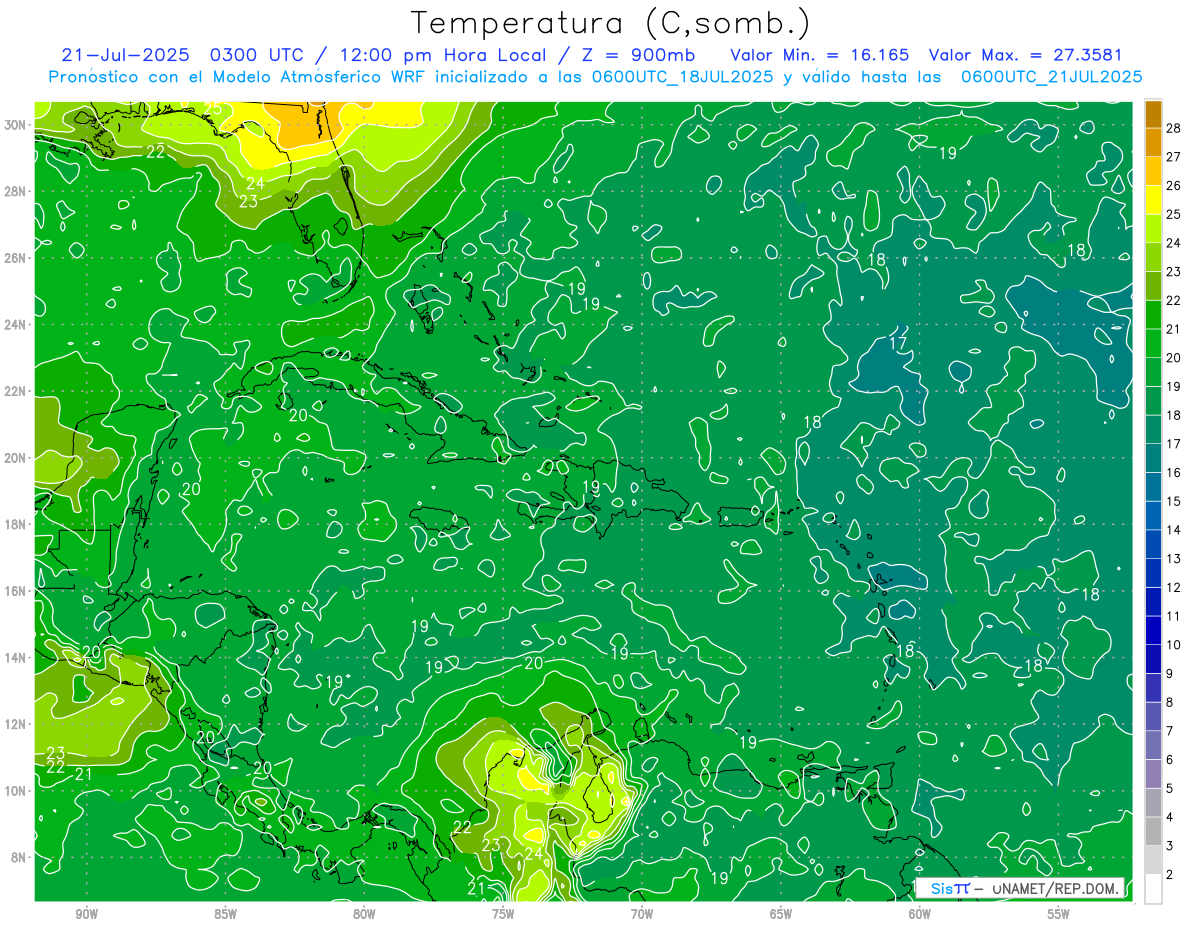Click the 65W longitude axis label
The image size is (1200, 927).
click(x=781, y=914)
